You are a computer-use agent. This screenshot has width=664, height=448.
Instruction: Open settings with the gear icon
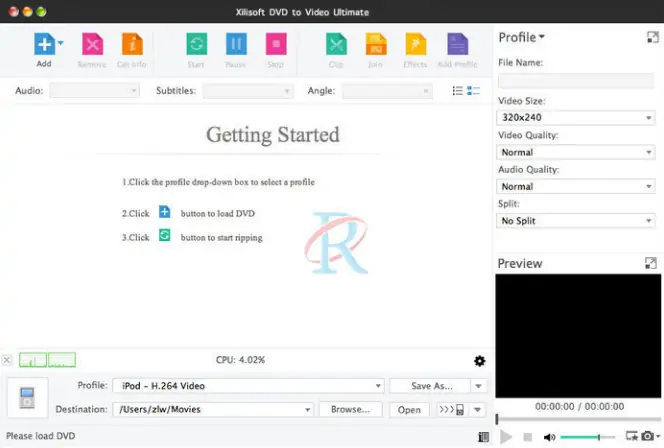pyautogui.click(x=479, y=361)
